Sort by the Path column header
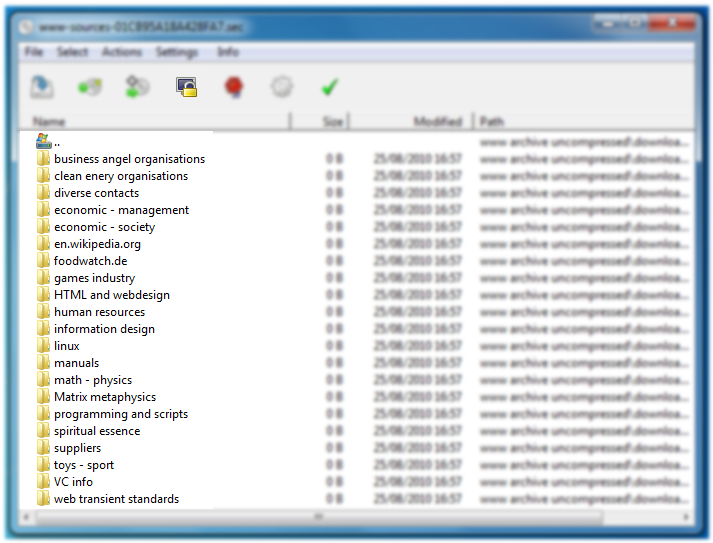 [x=584, y=121]
